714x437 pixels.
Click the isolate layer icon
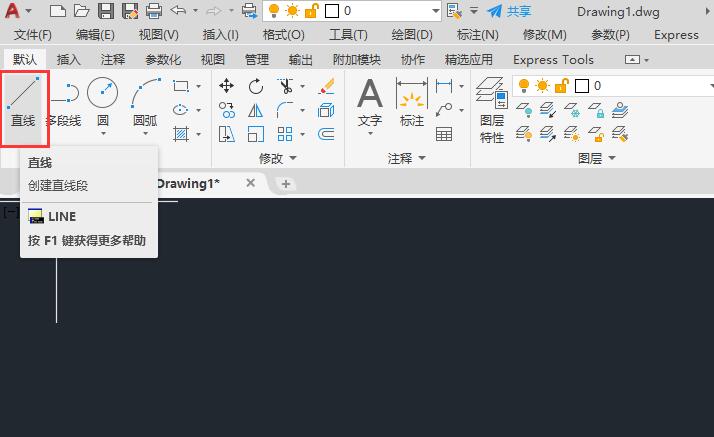548,110
